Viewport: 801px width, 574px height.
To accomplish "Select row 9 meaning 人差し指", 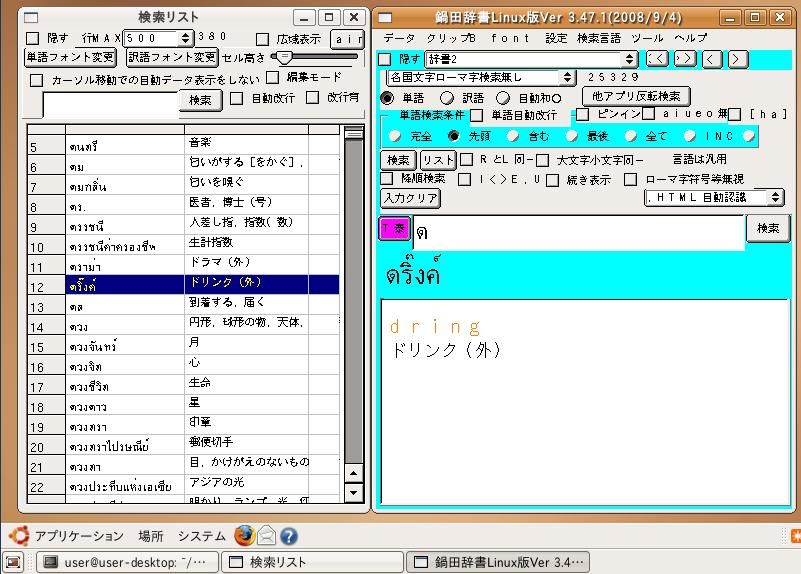I will point(183,225).
